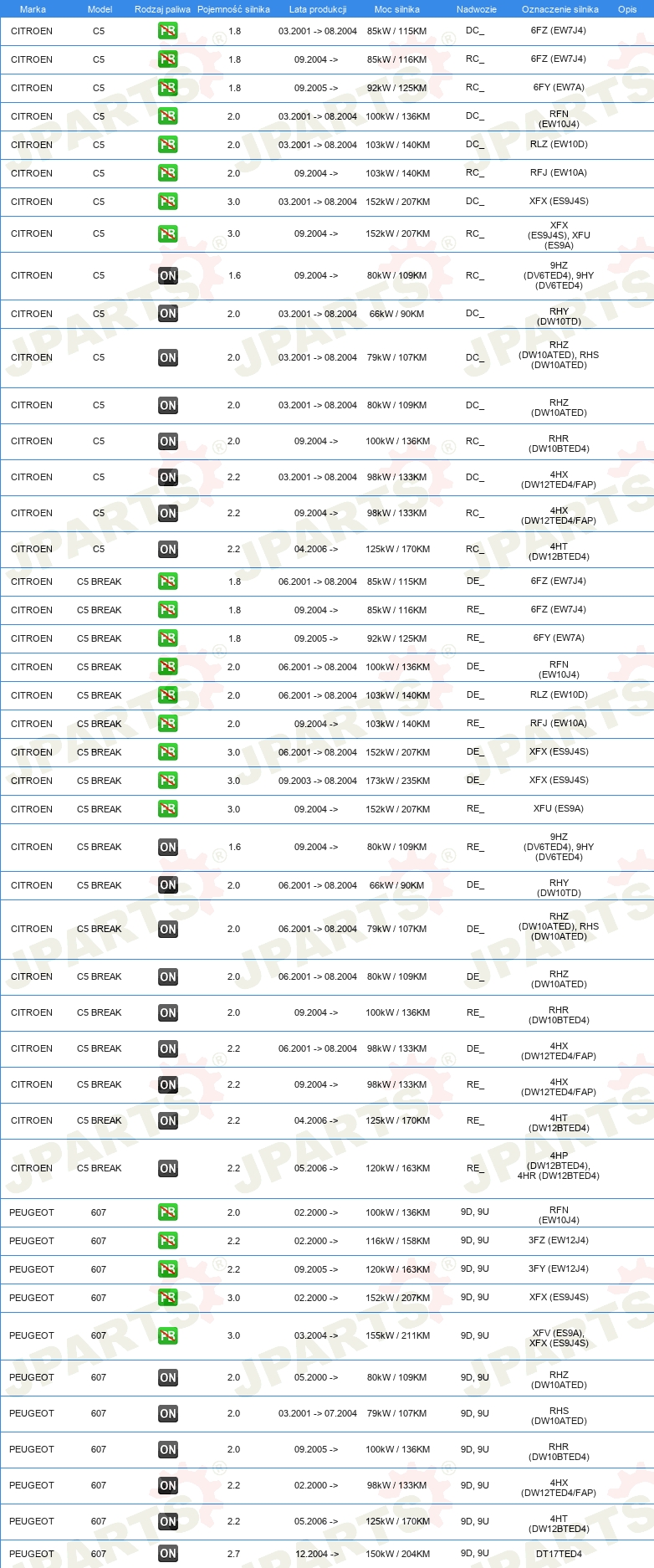Click the DE_ cell in the 173kW / 235KM row
654x1568 pixels.
475,781
